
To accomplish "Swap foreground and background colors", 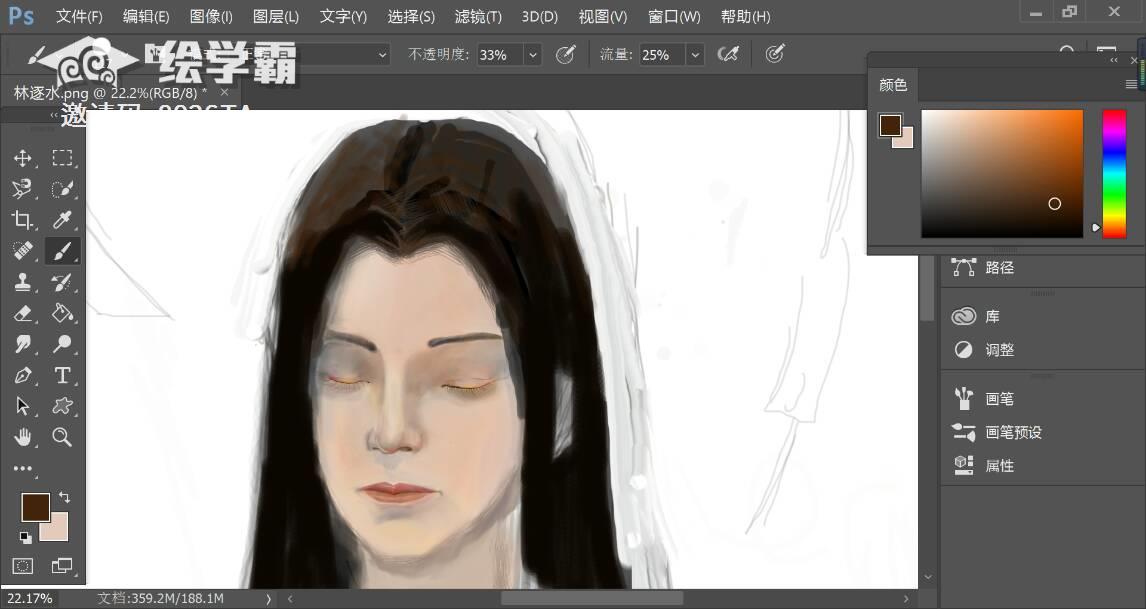I will [64, 497].
